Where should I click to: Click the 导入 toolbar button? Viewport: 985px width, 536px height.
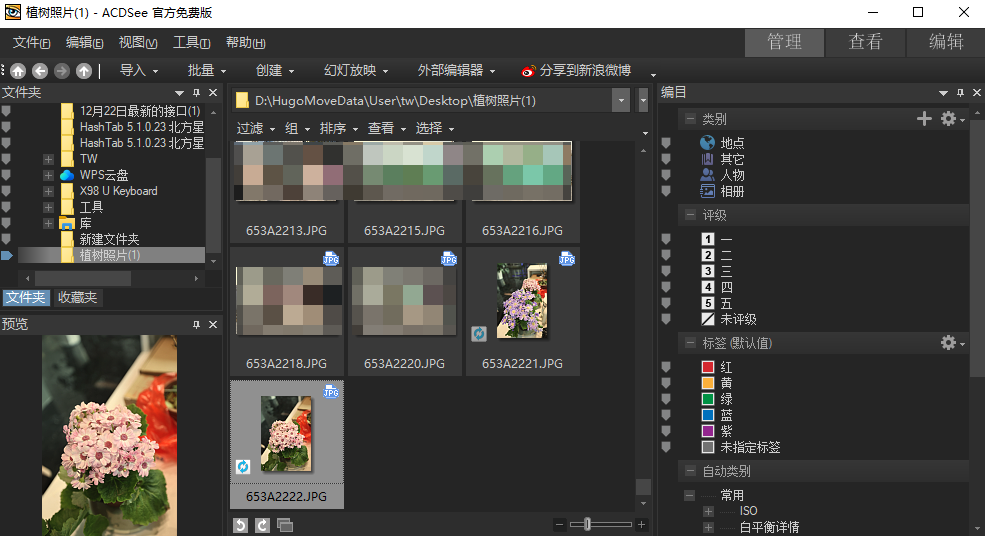[139, 70]
